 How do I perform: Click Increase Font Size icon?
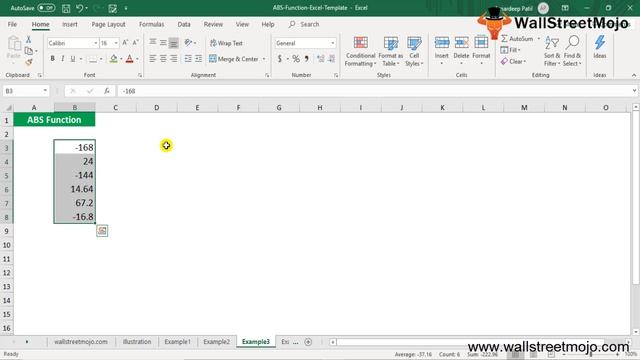pyautogui.click(x=125, y=42)
